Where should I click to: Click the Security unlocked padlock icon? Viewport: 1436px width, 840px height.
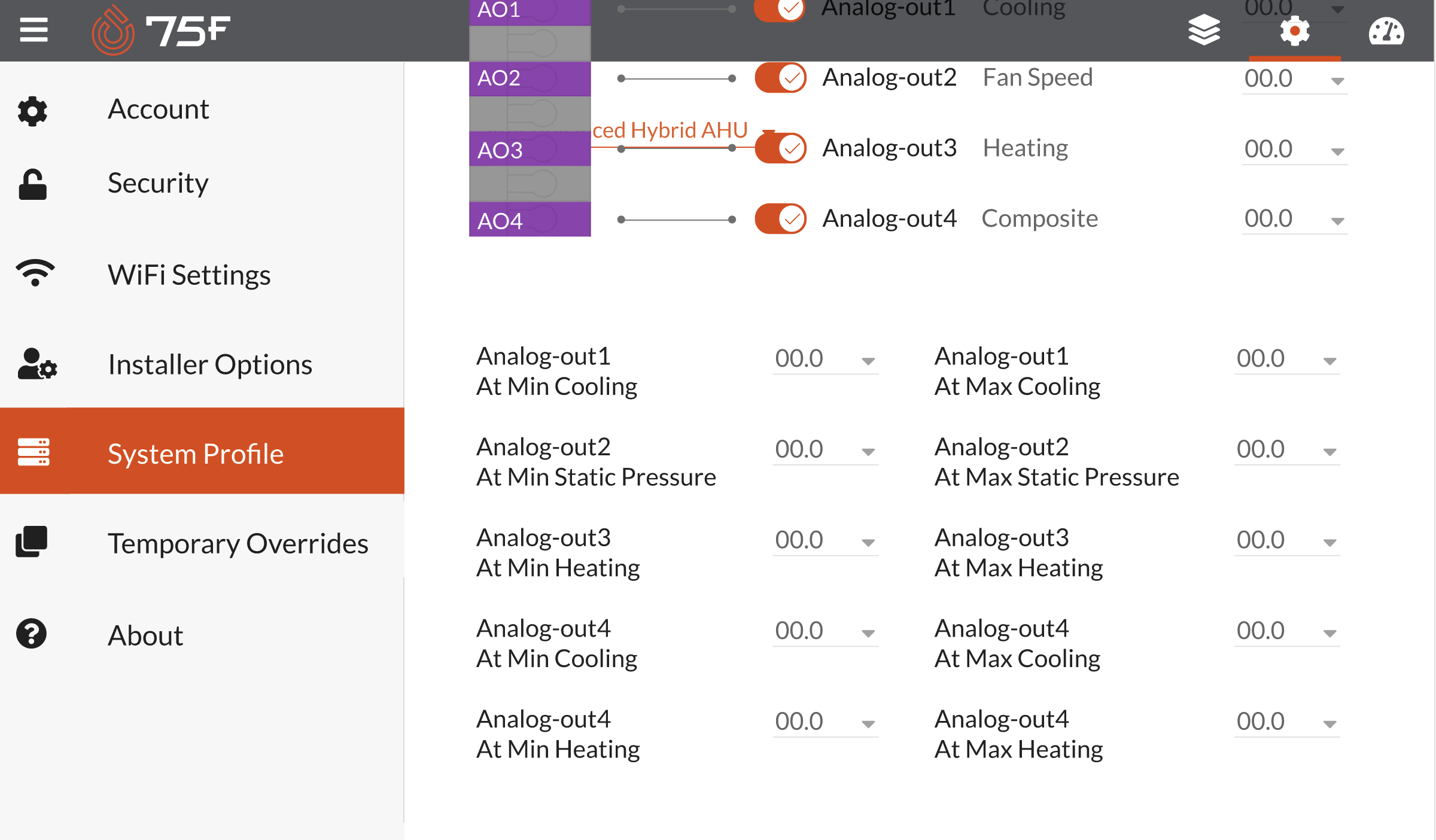(x=32, y=184)
